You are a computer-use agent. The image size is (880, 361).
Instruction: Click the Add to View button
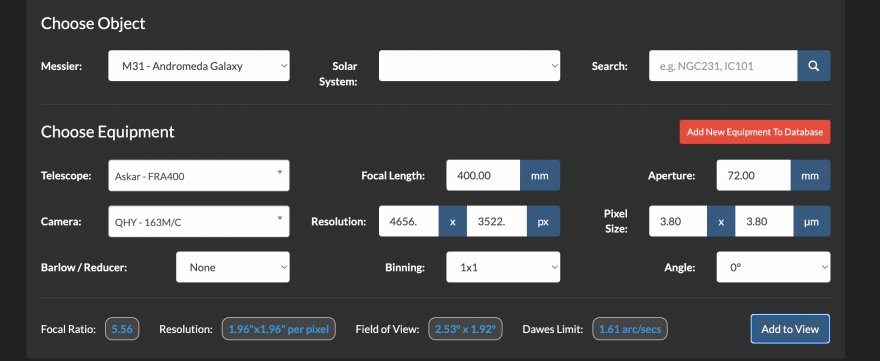pyautogui.click(x=790, y=329)
